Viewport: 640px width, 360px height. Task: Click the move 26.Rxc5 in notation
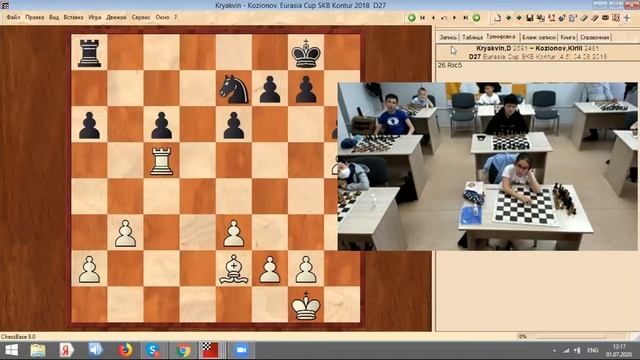point(449,65)
